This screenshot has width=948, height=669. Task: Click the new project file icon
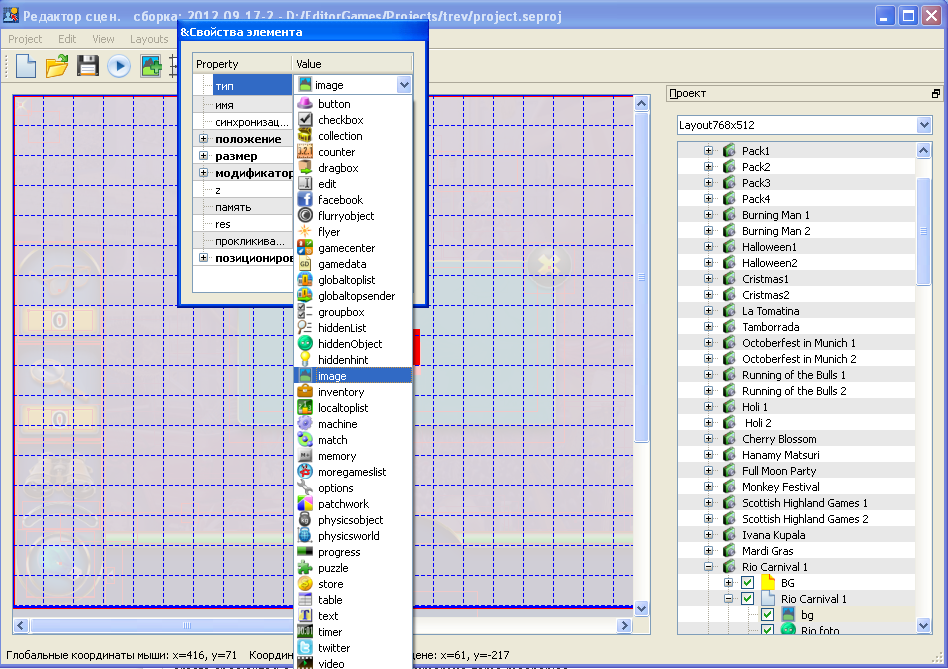[x=25, y=65]
